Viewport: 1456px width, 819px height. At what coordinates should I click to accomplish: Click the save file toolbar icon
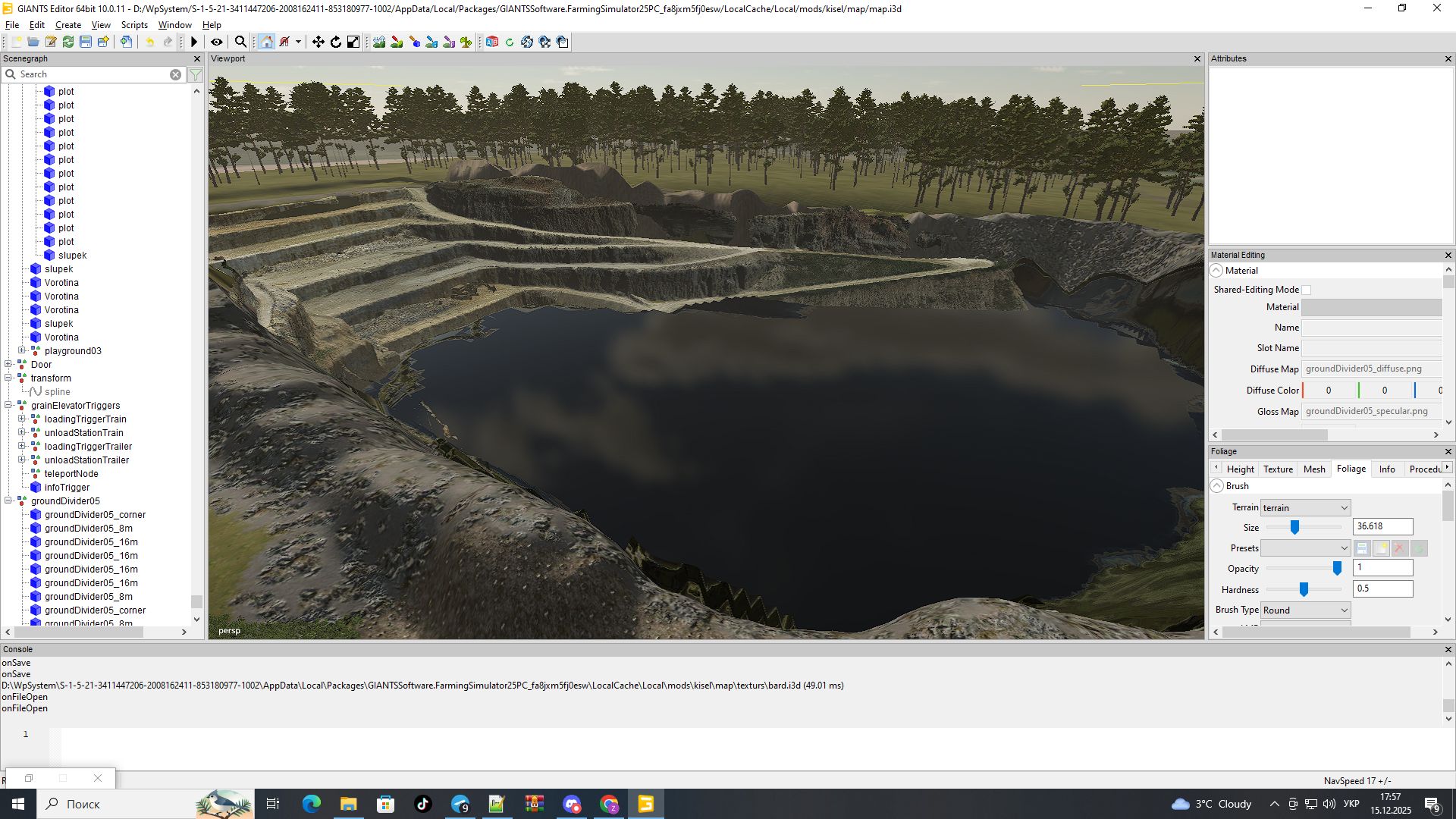(86, 42)
